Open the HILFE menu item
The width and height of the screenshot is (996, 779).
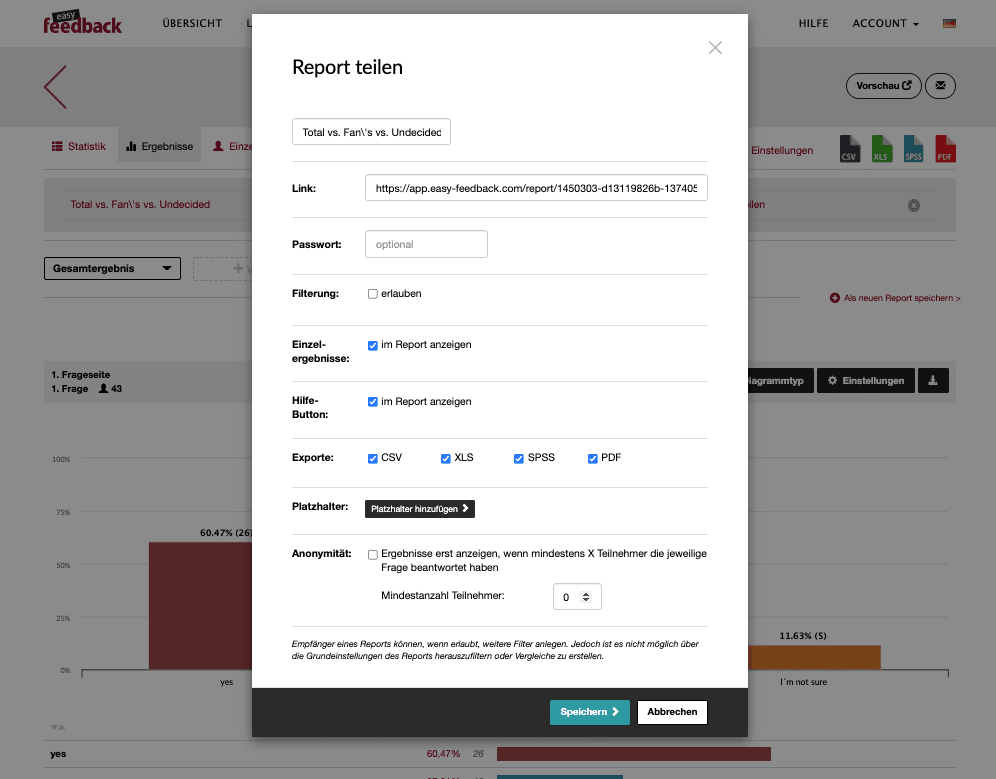click(x=813, y=23)
